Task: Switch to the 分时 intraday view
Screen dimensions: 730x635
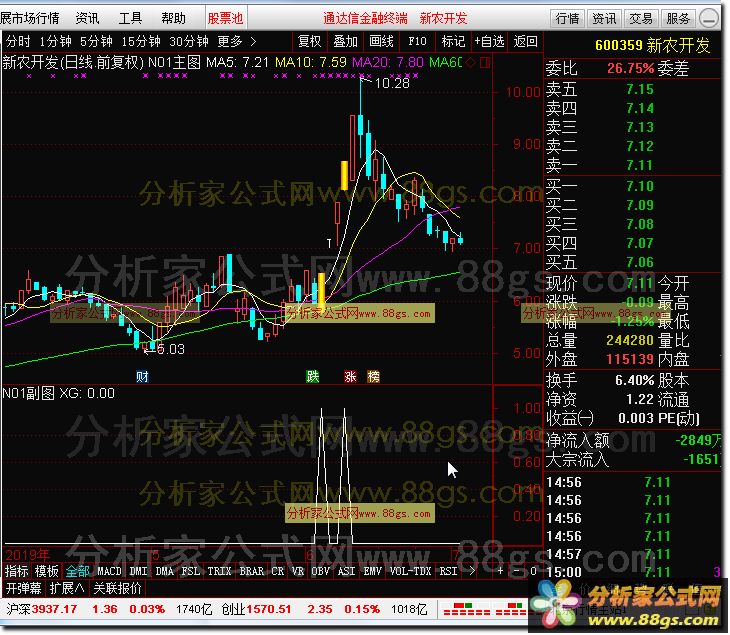Action: pos(18,42)
